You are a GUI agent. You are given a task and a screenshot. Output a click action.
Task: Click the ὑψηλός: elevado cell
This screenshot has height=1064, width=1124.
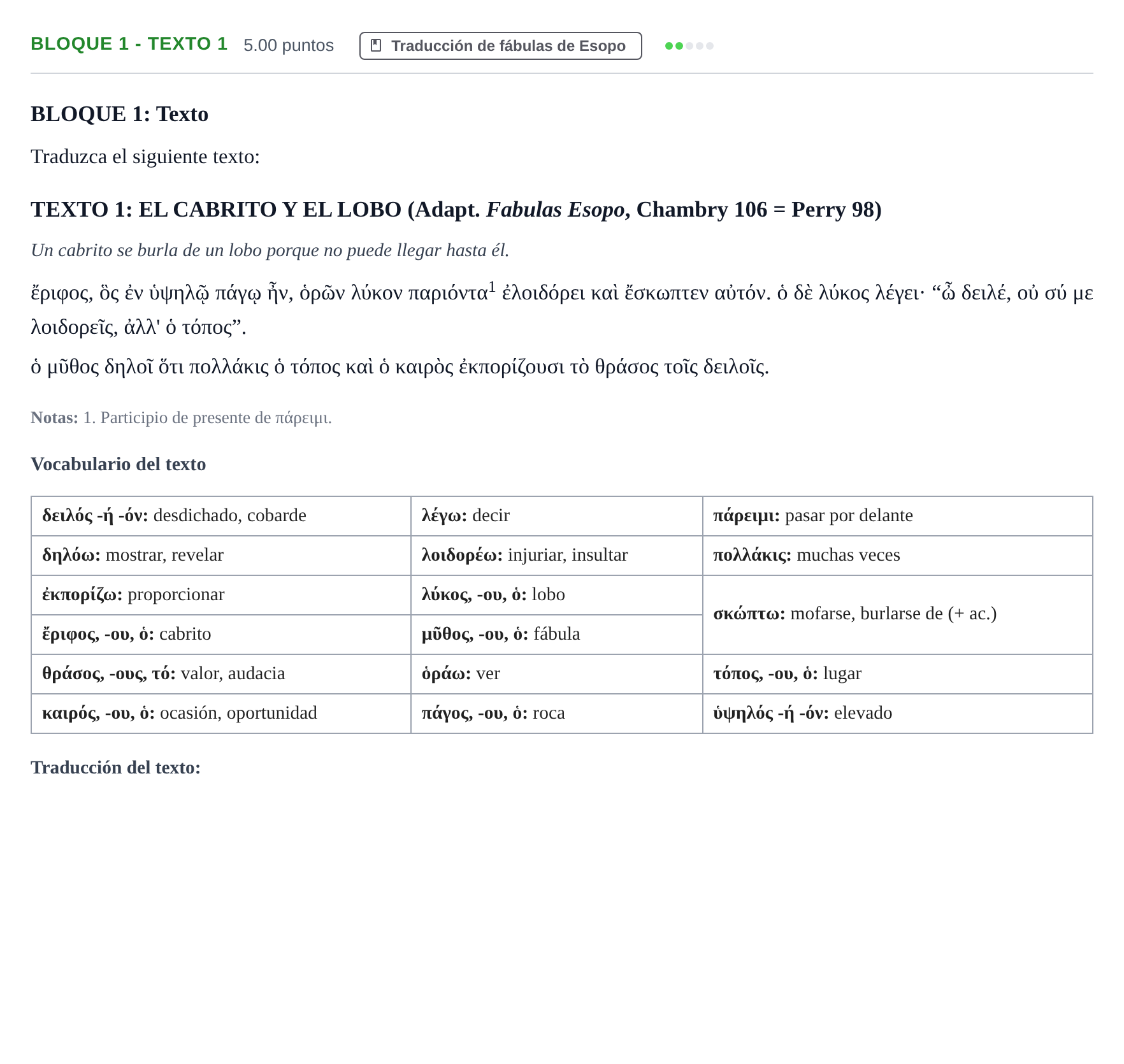(x=898, y=714)
